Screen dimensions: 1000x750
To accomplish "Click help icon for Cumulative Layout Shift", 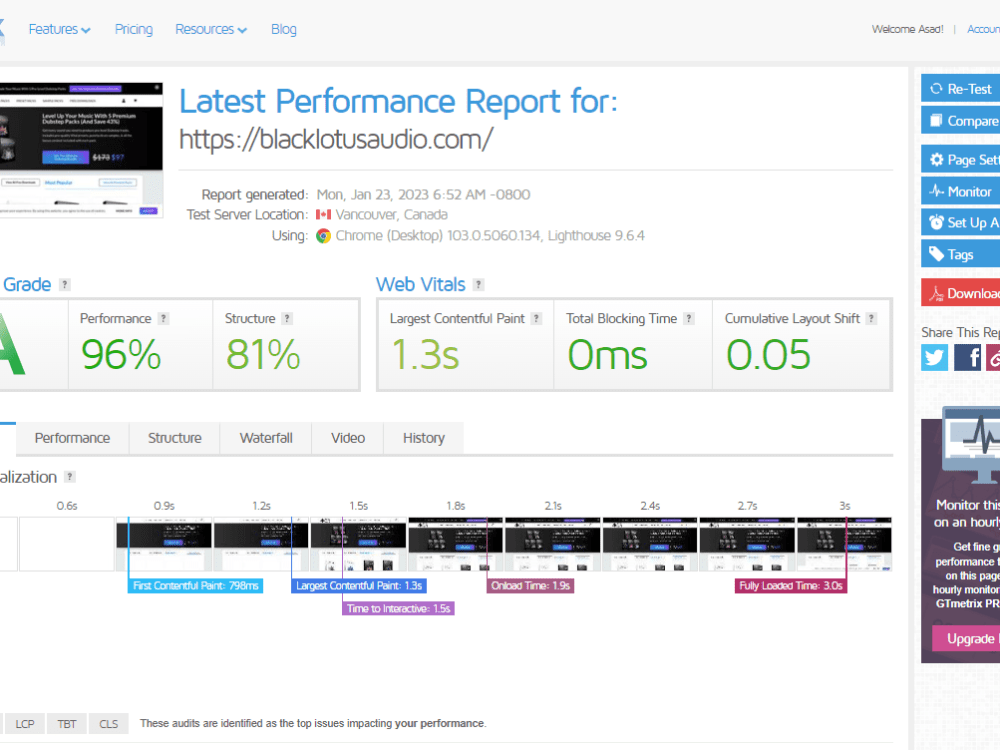I will 871,318.
